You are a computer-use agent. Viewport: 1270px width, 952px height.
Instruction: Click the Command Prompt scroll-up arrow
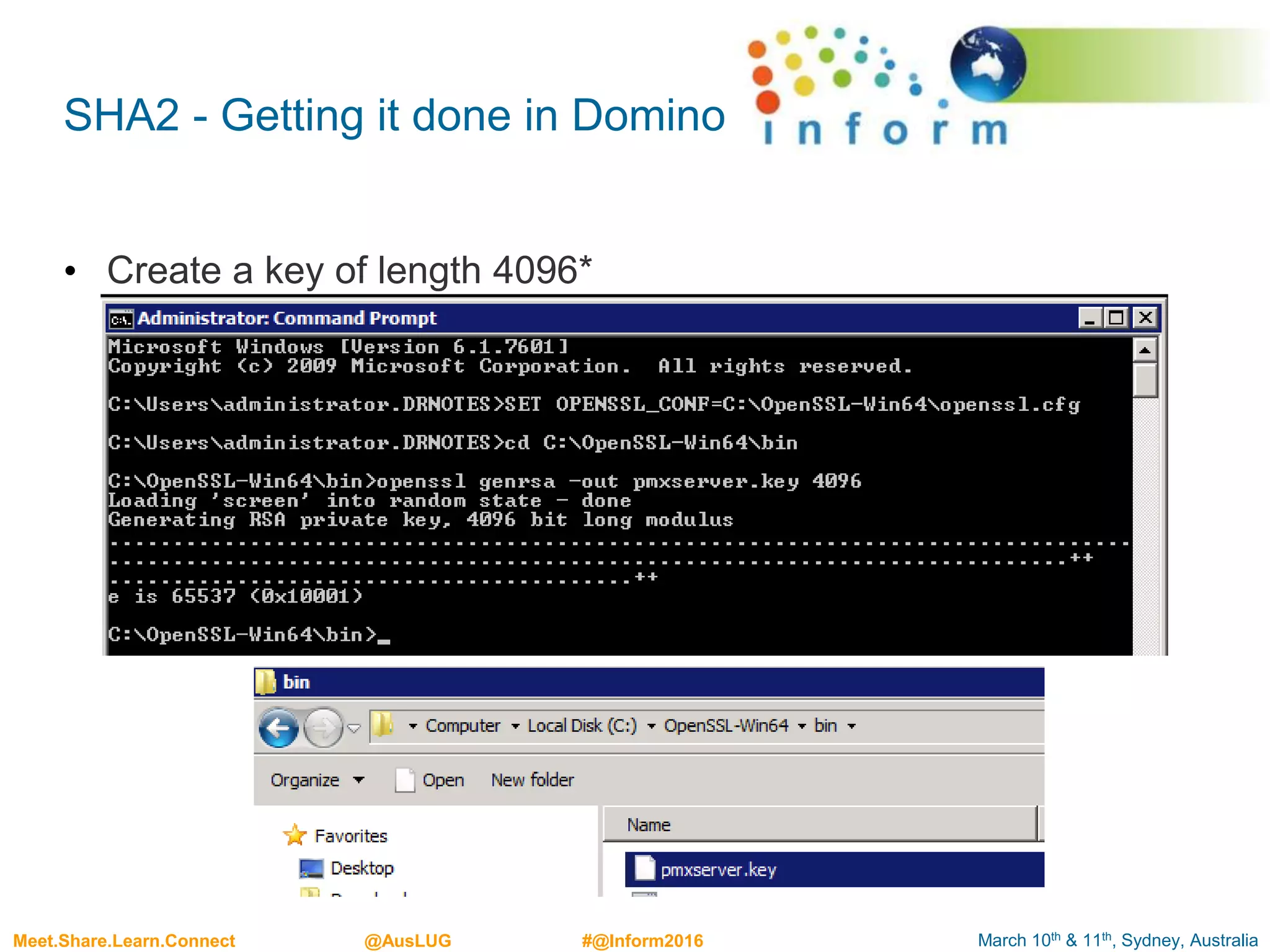click(x=1145, y=351)
